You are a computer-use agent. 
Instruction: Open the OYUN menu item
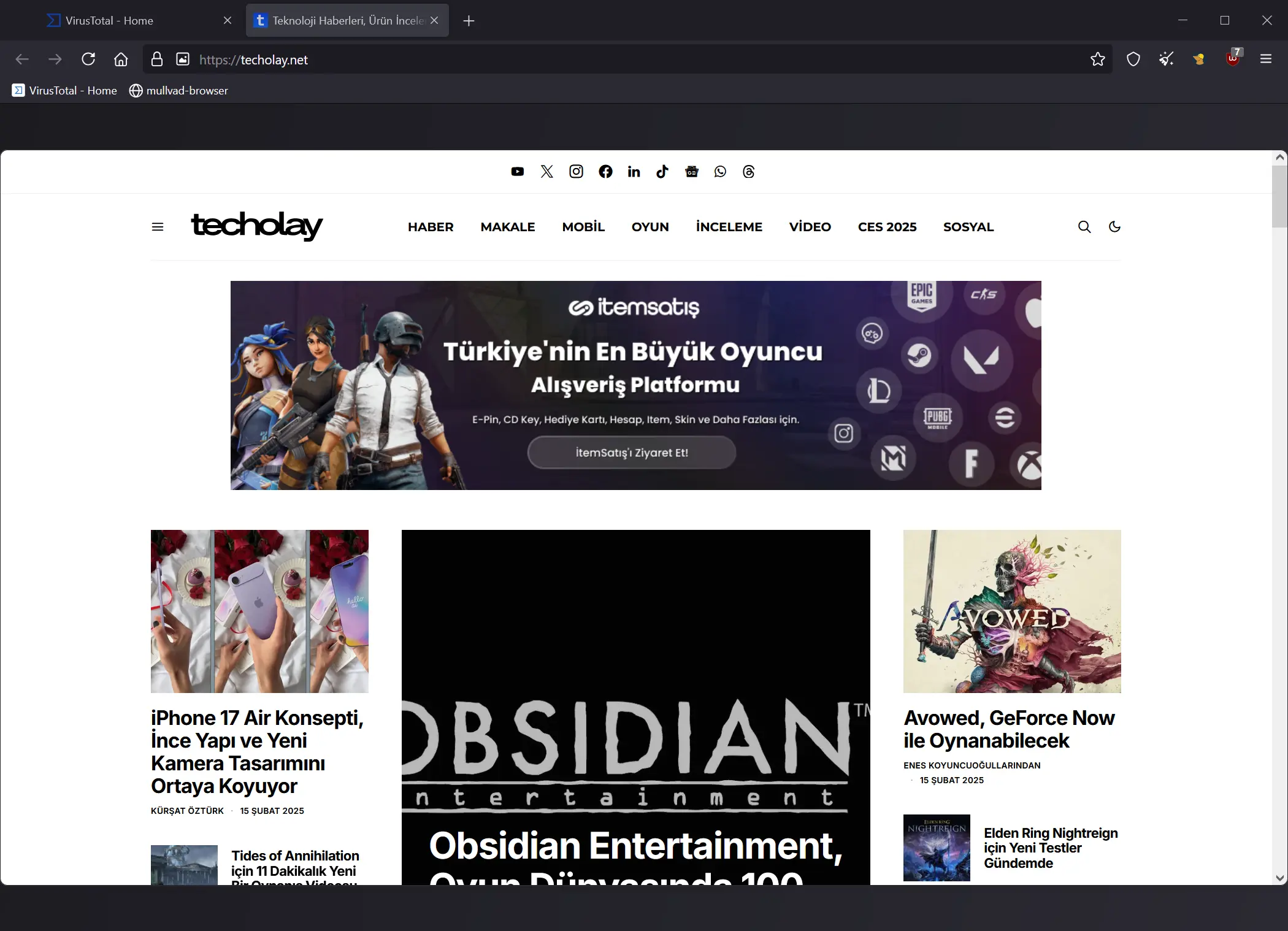(650, 227)
